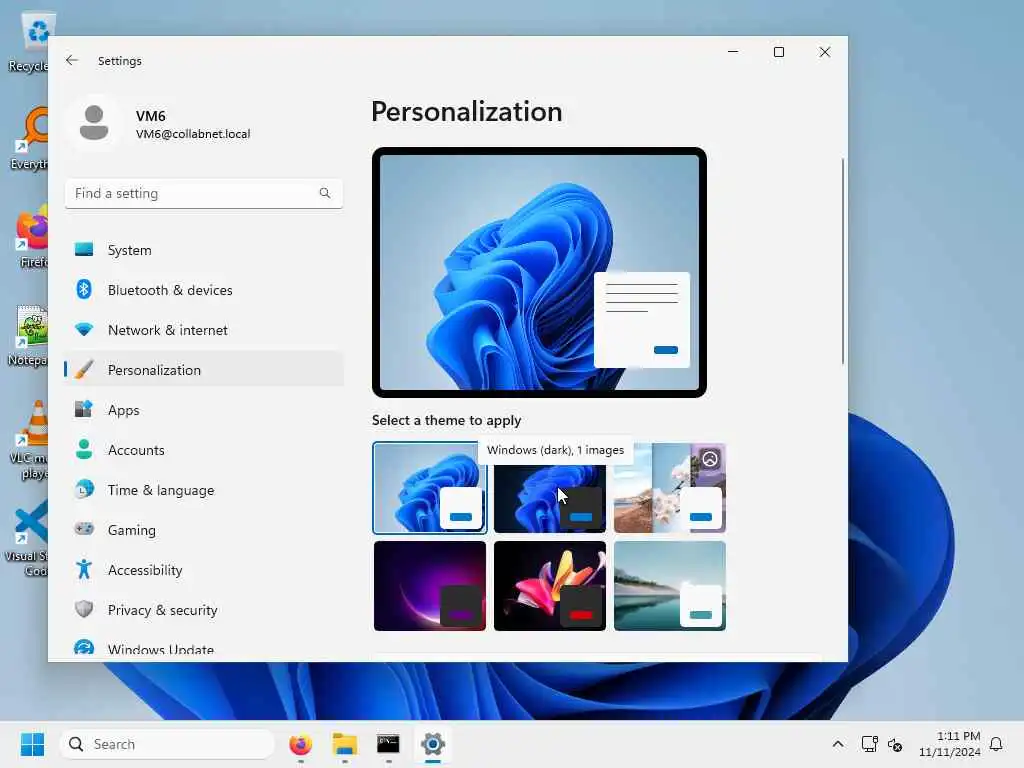Click the large desktop preview image
This screenshot has height=768, width=1024.
539,272
